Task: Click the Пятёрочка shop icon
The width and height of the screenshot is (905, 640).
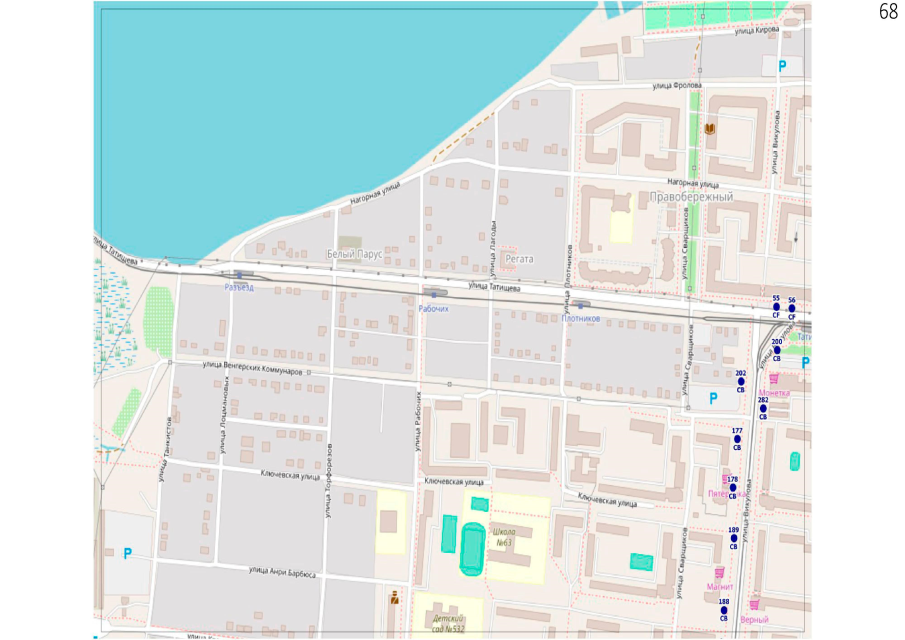Action: 726,480
